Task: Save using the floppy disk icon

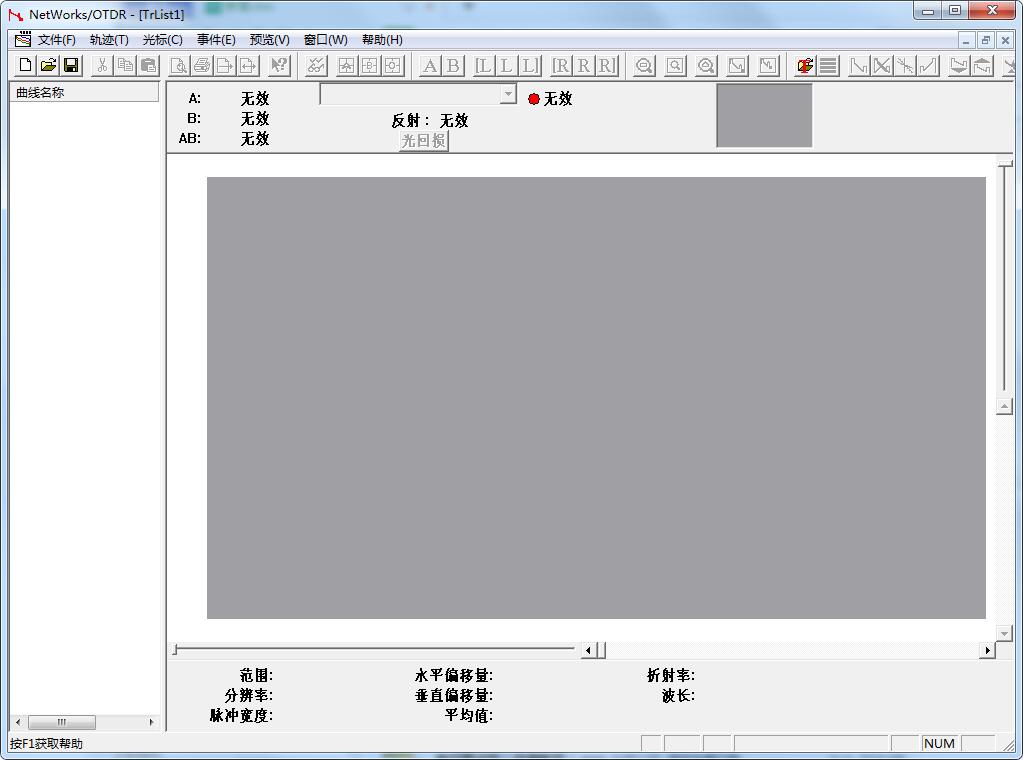Action: pos(71,65)
